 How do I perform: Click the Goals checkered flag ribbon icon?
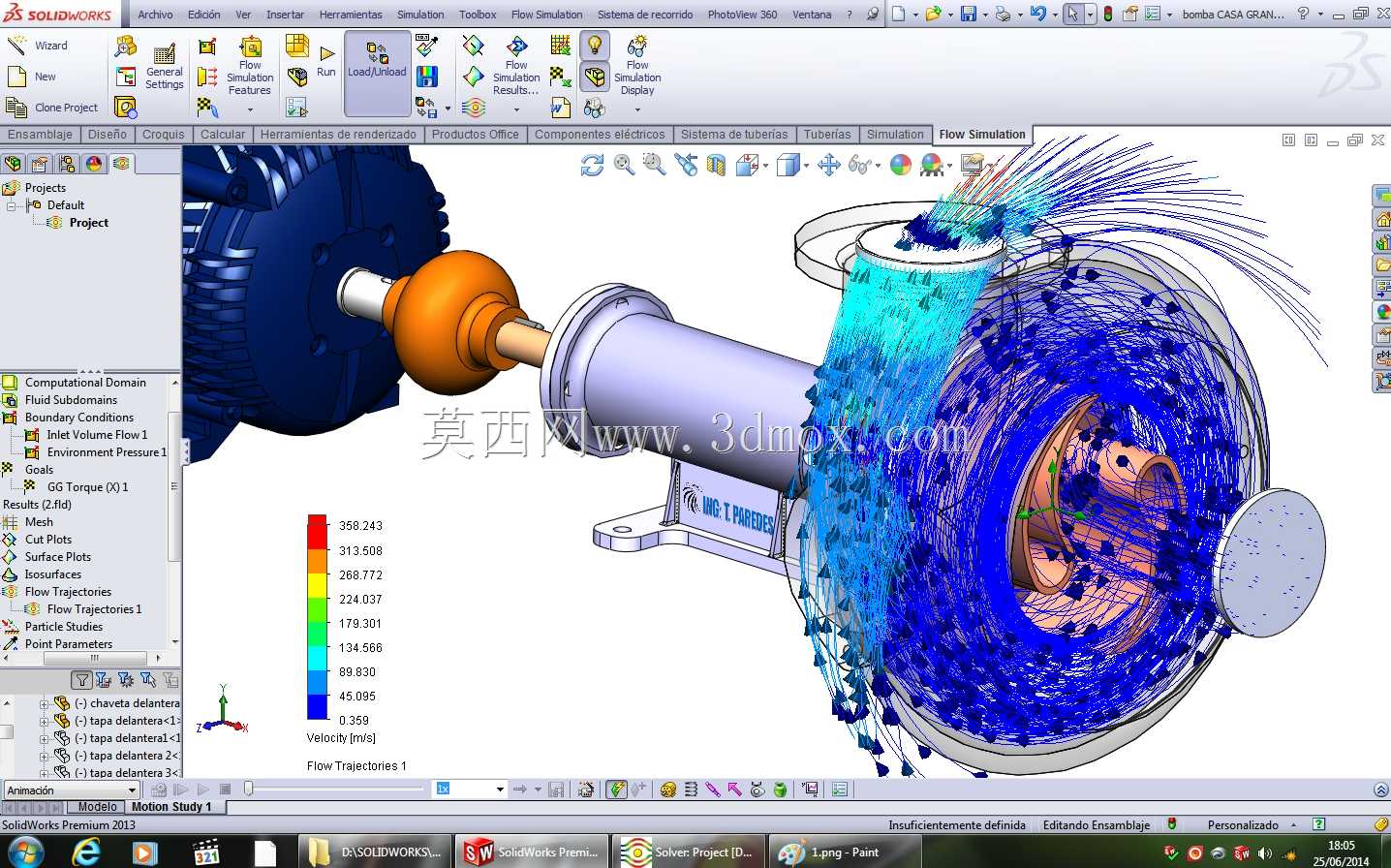207,106
